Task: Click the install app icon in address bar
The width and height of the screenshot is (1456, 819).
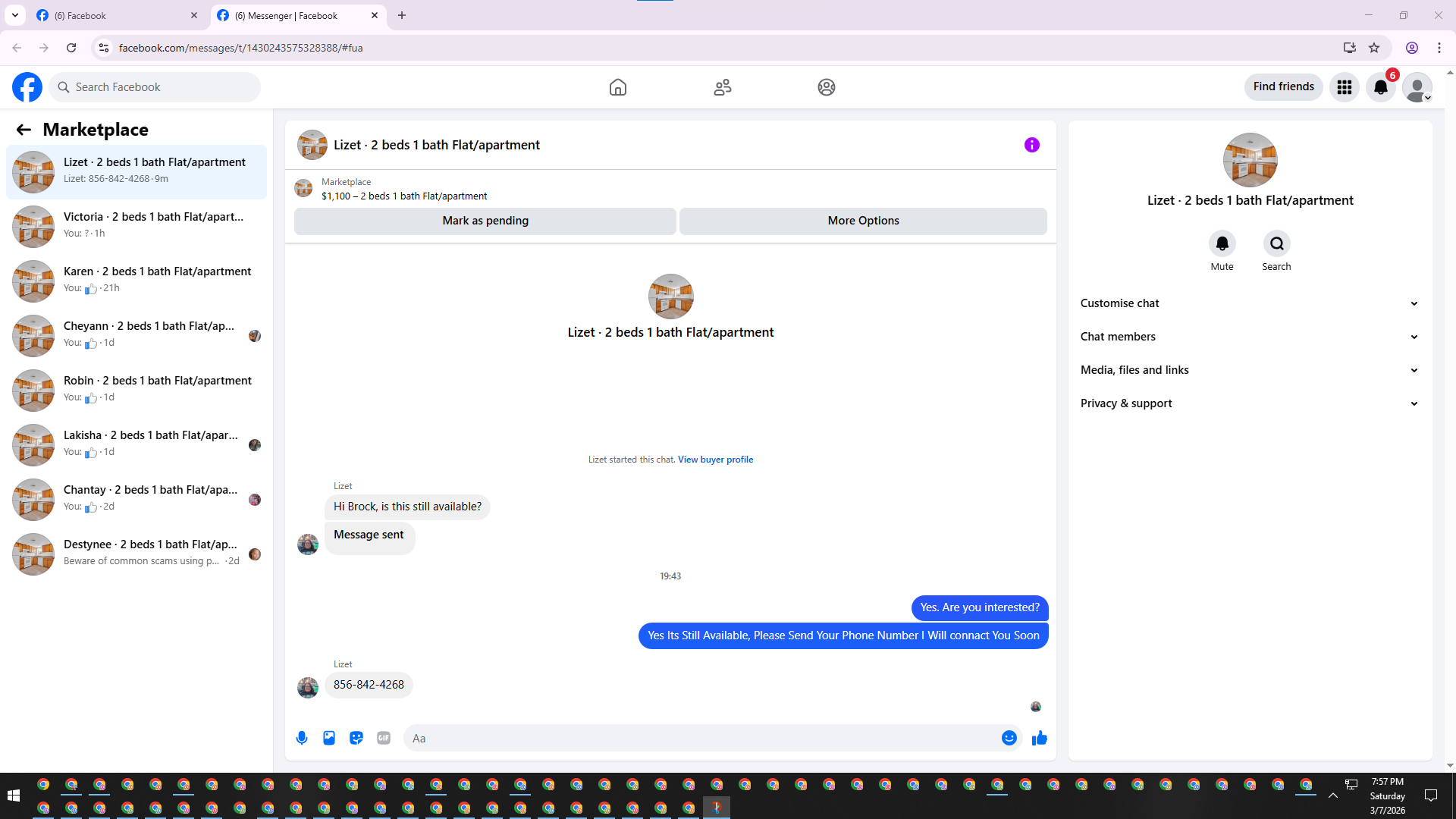Action: [1349, 48]
